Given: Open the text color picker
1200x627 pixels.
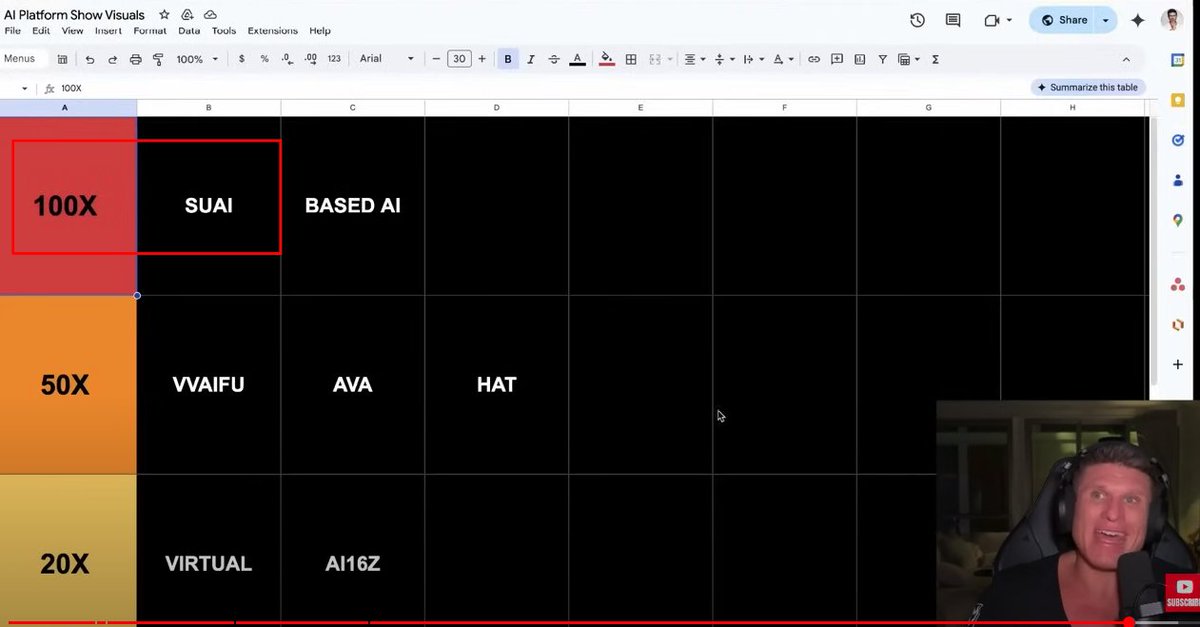Looking at the screenshot, I should click(577, 59).
